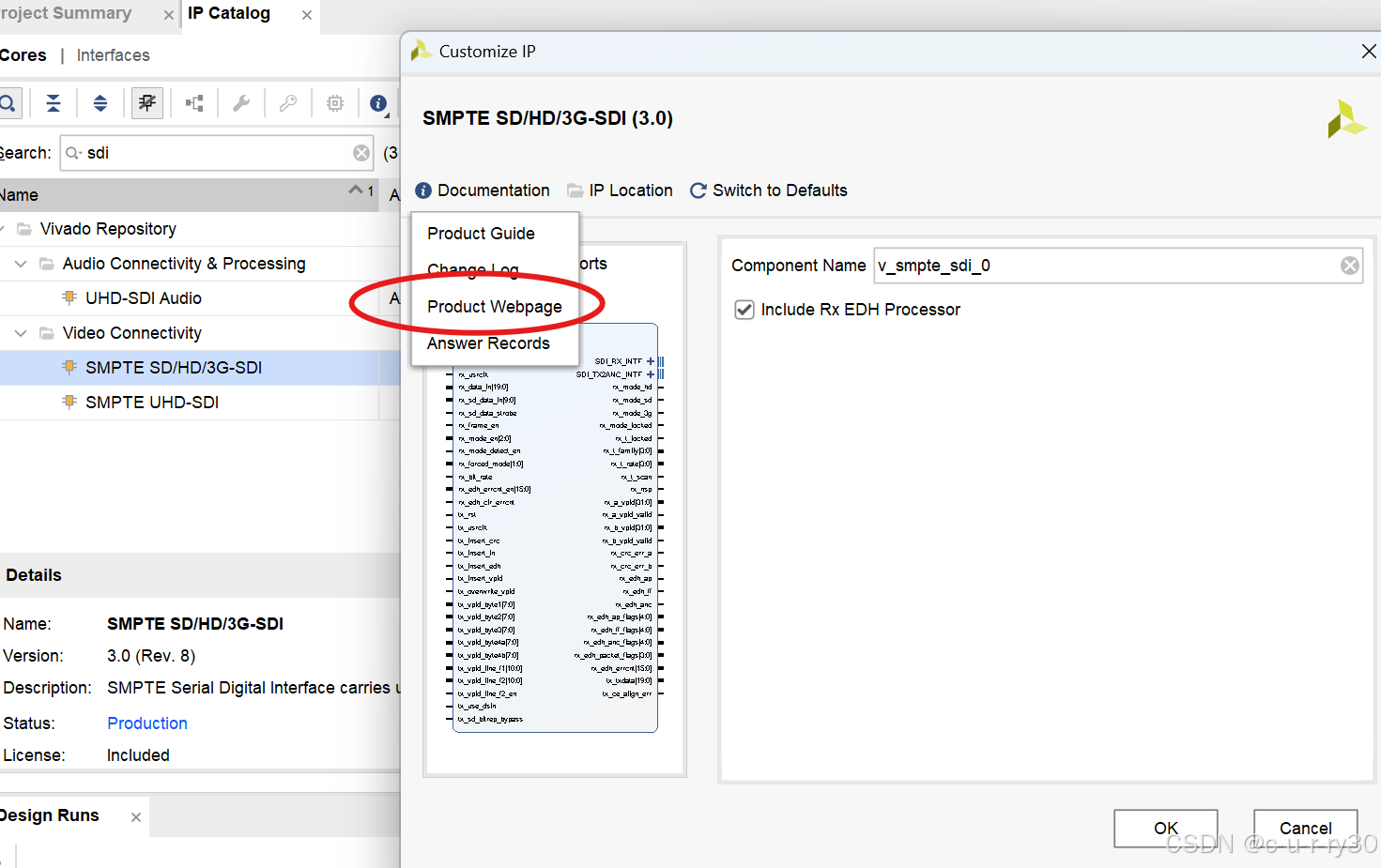Close the IP Catalog tab
Screen dimensions: 1381x868
point(307,15)
